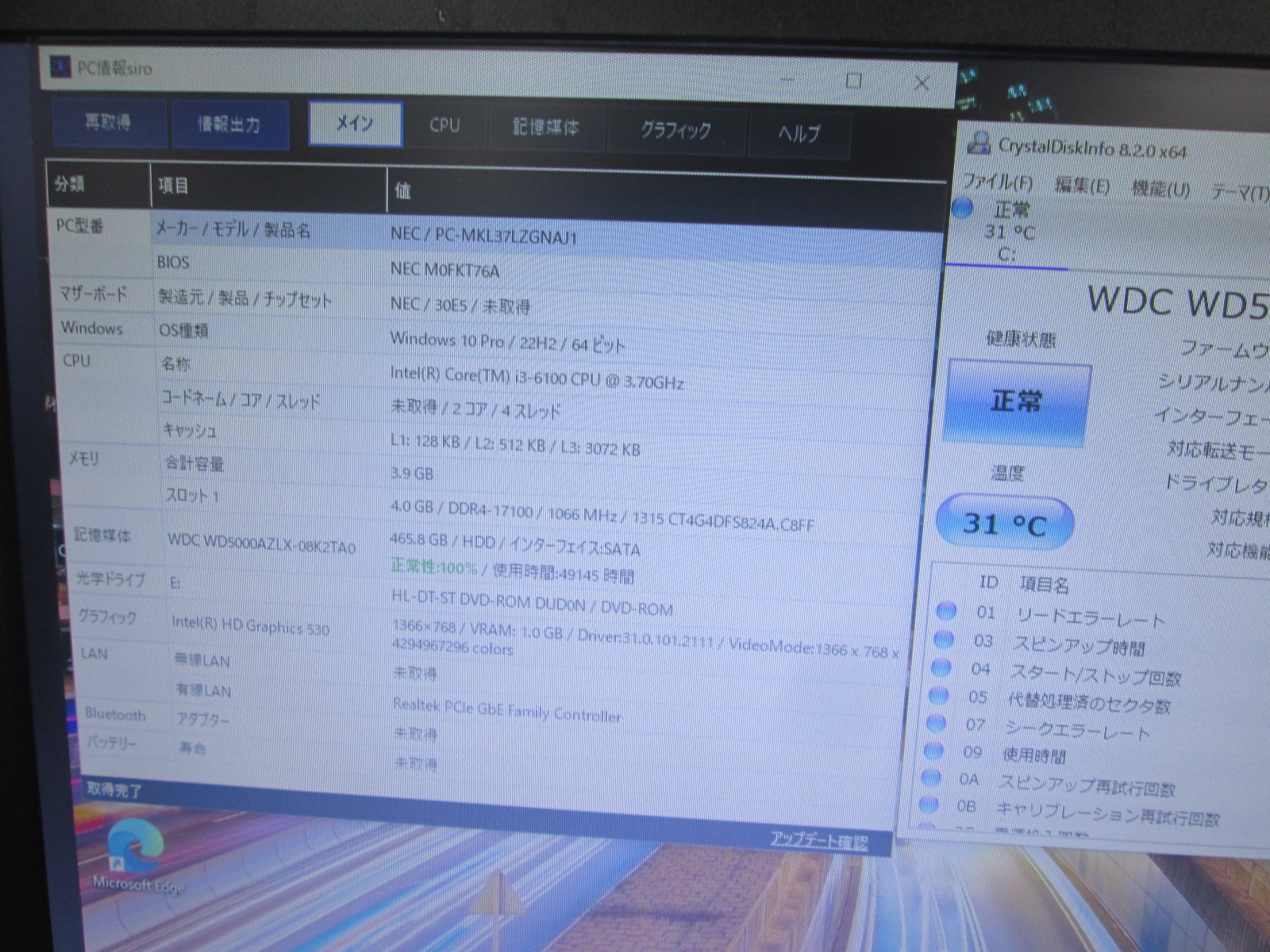Click status circle for ID 0B キャリブレーション再試行回数
The height and width of the screenshot is (952, 1270).
[928, 804]
